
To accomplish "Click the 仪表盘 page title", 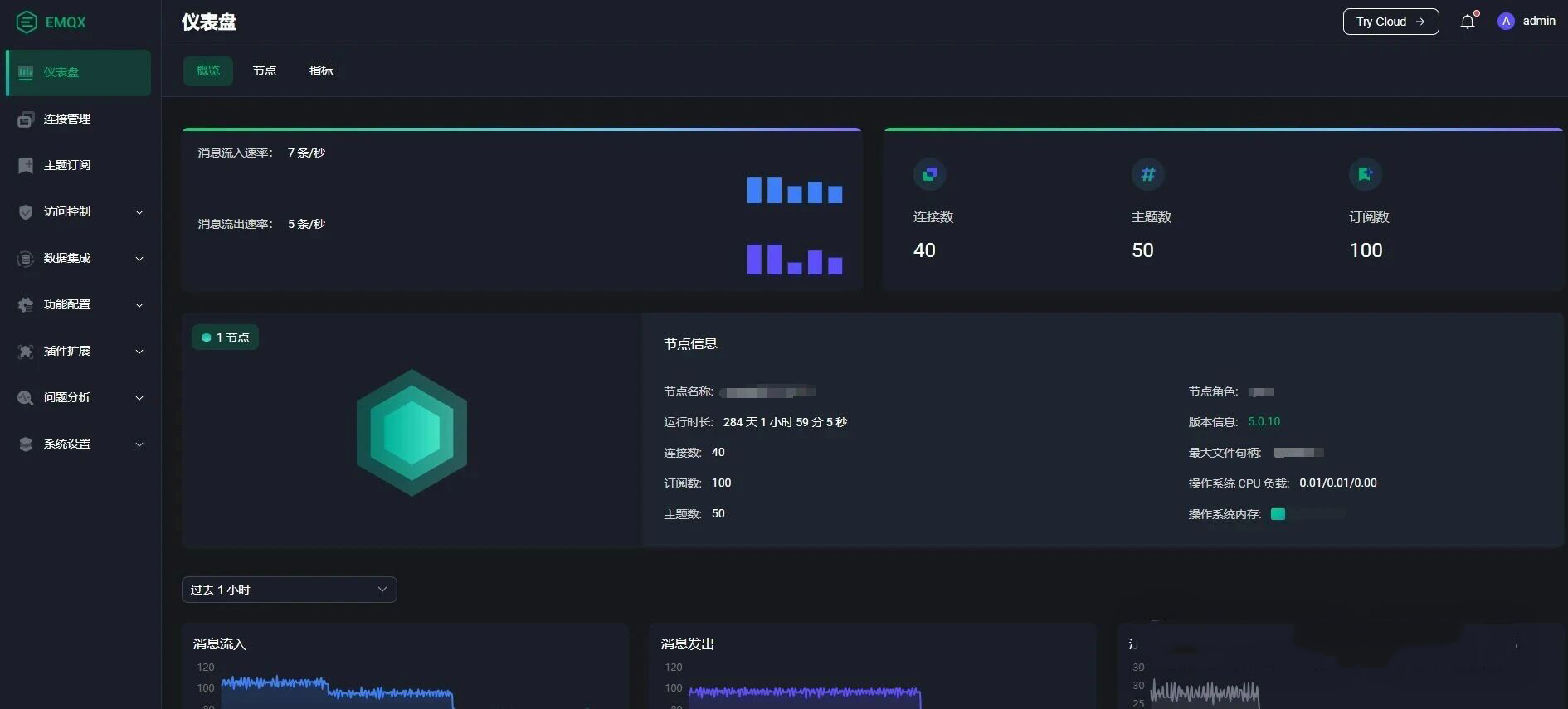I will (209, 22).
